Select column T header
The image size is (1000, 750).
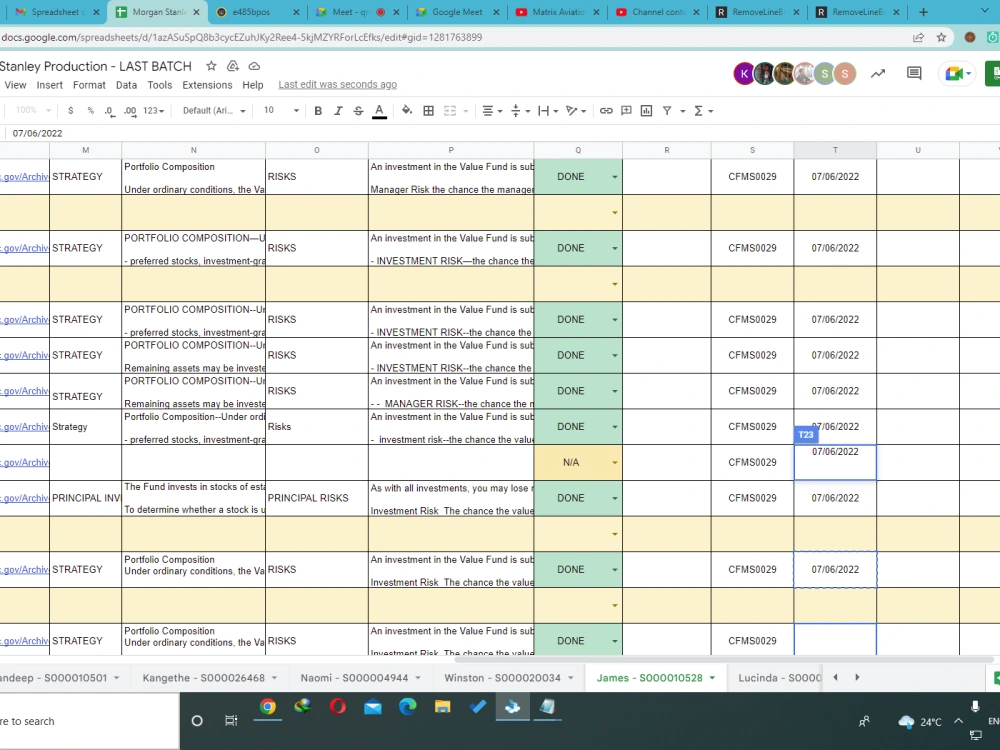pos(835,151)
